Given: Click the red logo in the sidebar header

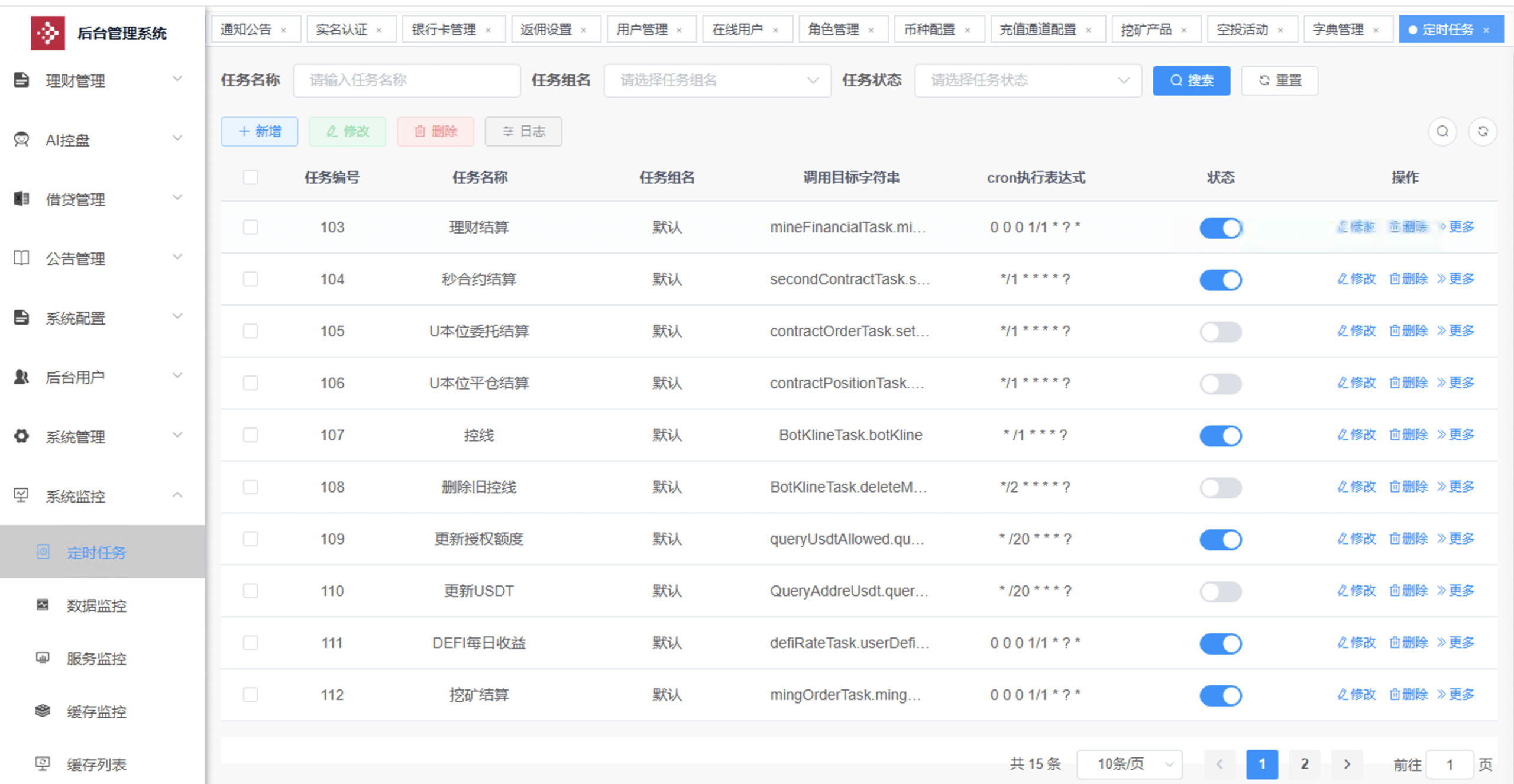Looking at the screenshot, I should point(47,33).
